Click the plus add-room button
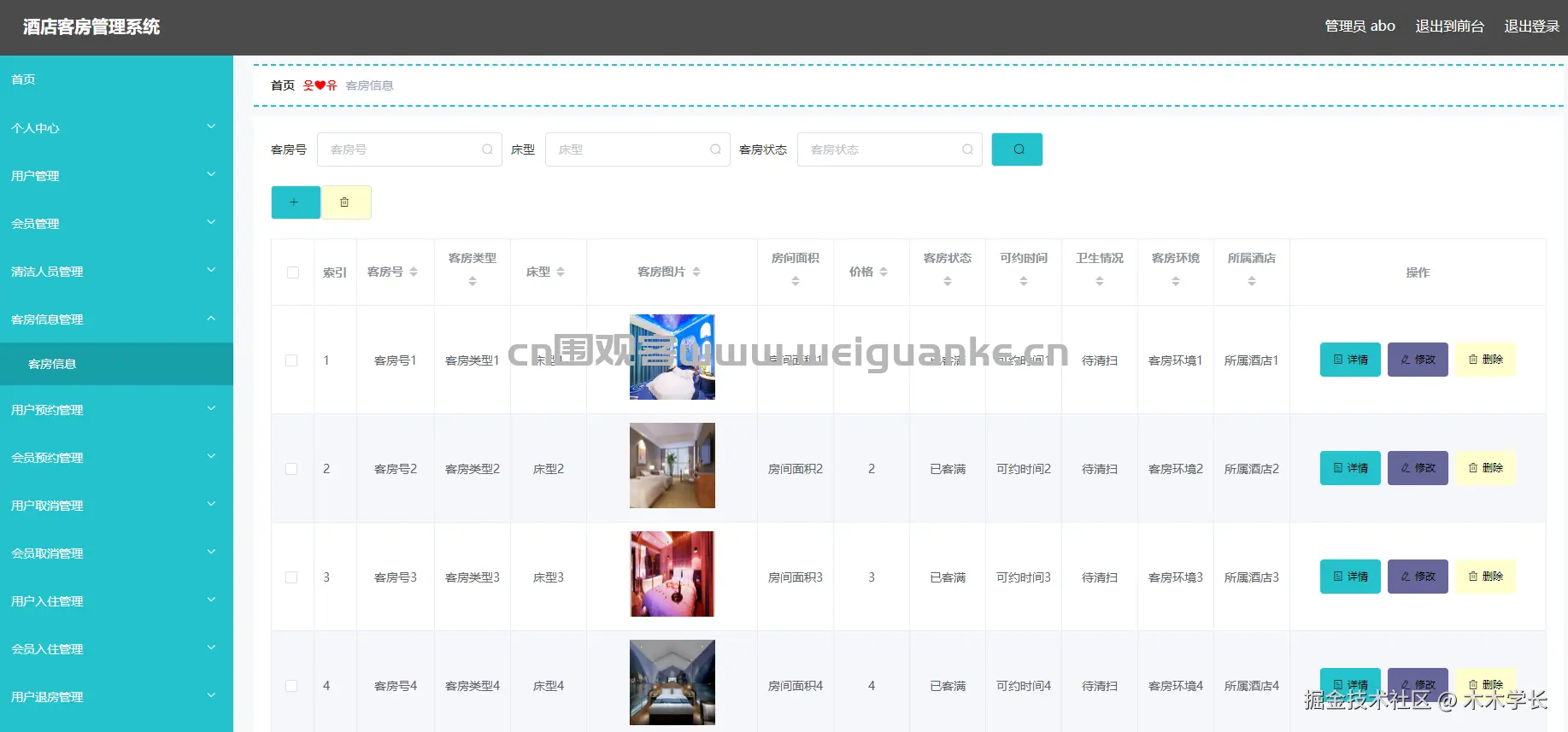Image resolution: width=1568 pixels, height=732 pixels. point(296,202)
